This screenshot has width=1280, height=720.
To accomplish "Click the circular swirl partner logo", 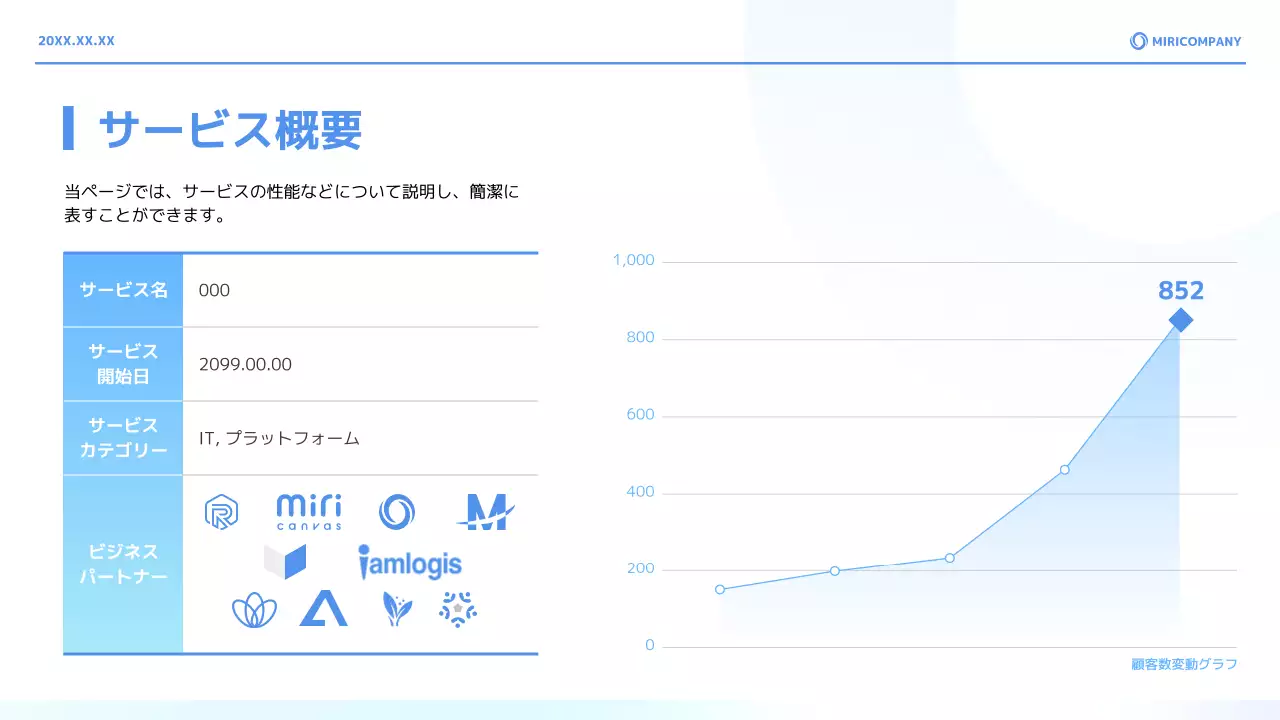I will pyautogui.click(x=396, y=512).
